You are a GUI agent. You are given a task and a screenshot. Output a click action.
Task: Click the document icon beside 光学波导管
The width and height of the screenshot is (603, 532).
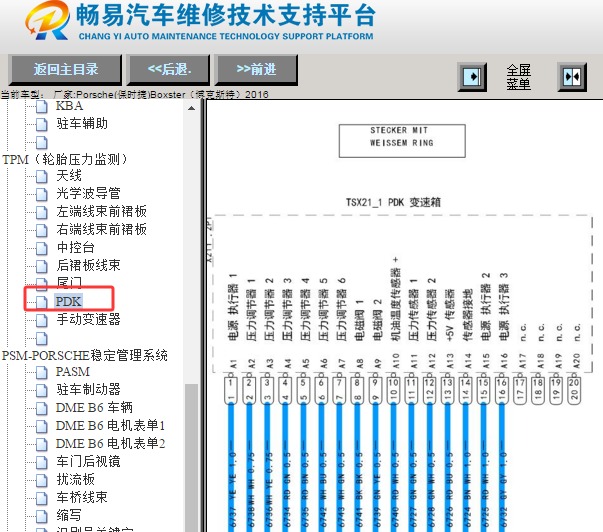click(x=42, y=194)
